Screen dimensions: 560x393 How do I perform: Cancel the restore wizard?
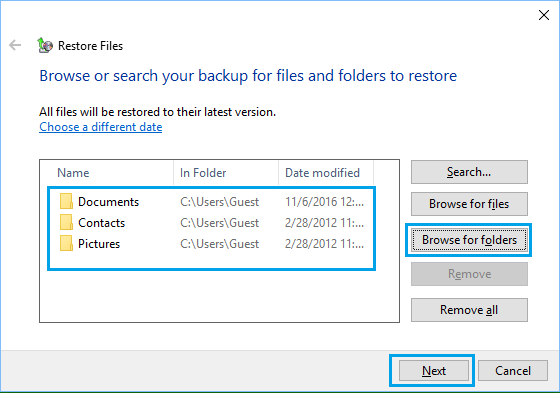tap(512, 370)
